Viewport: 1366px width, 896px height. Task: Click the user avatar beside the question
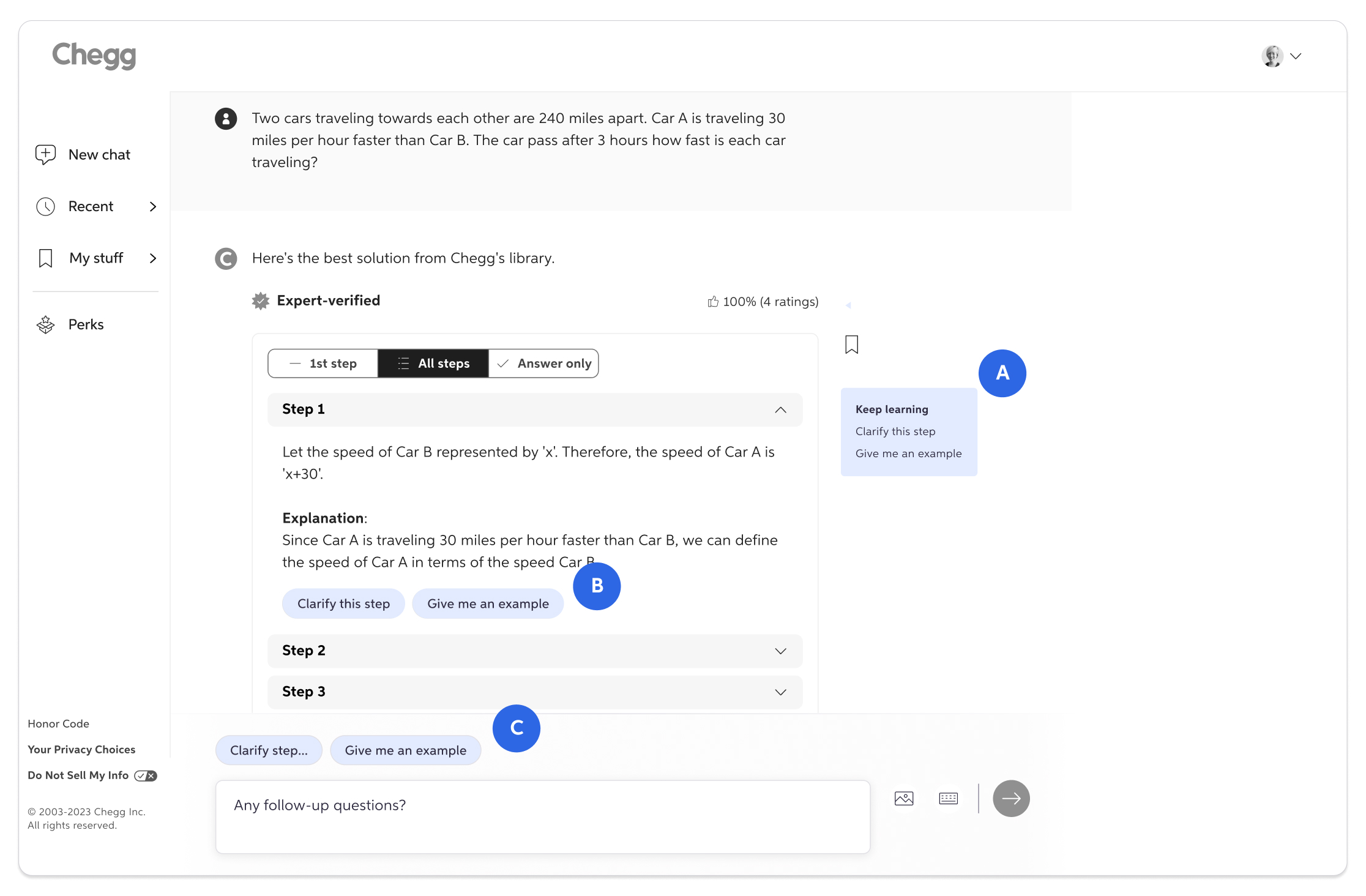[226, 119]
